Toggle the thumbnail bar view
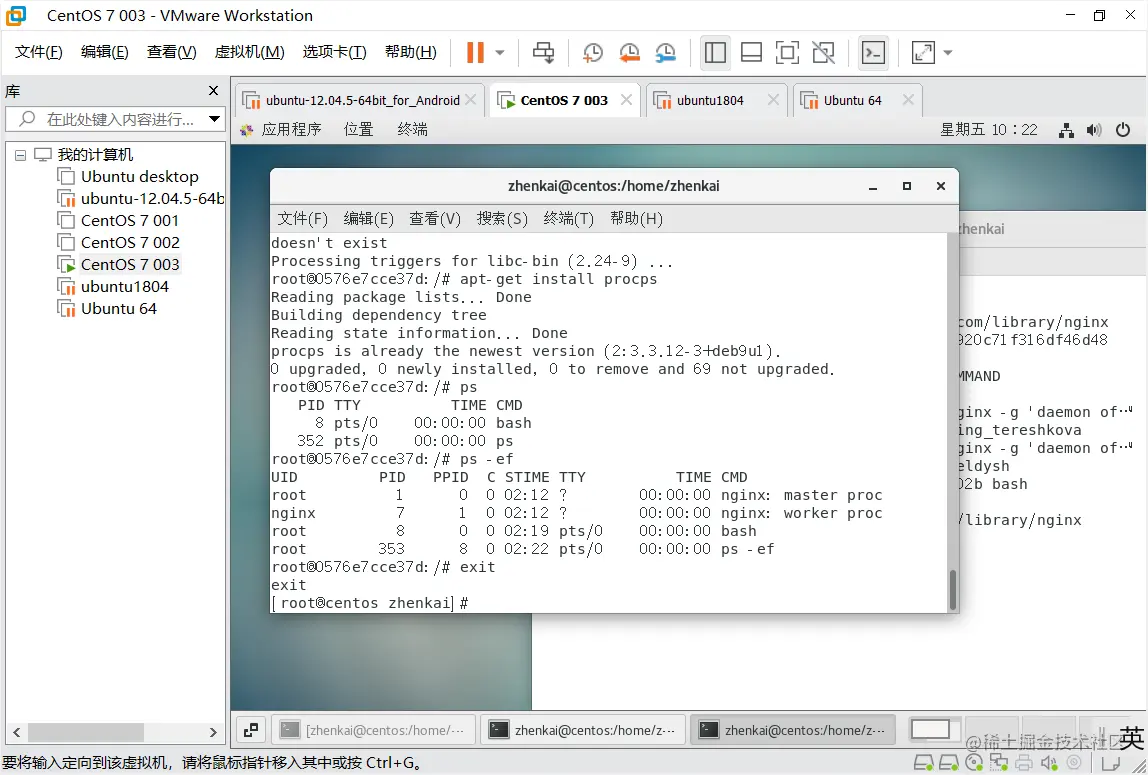Screen dimensions: 1148x775 click(x=751, y=52)
